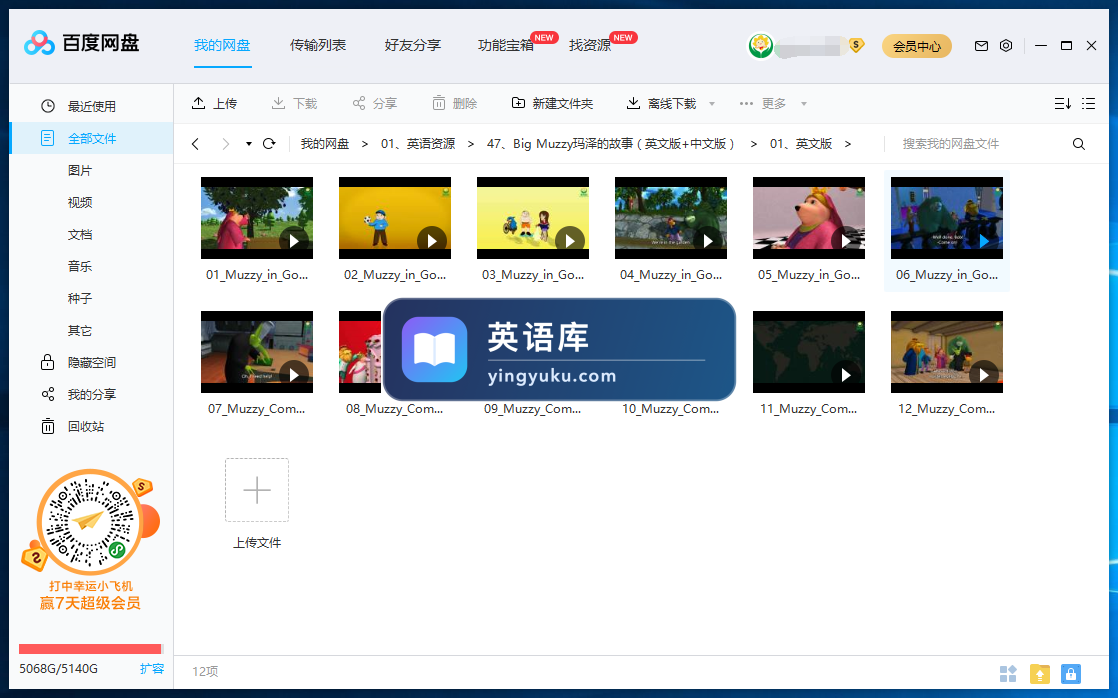Open 隐藏空间 in the sidebar
Viewport: 1118px width, 698px height.
tap(91, 363)
